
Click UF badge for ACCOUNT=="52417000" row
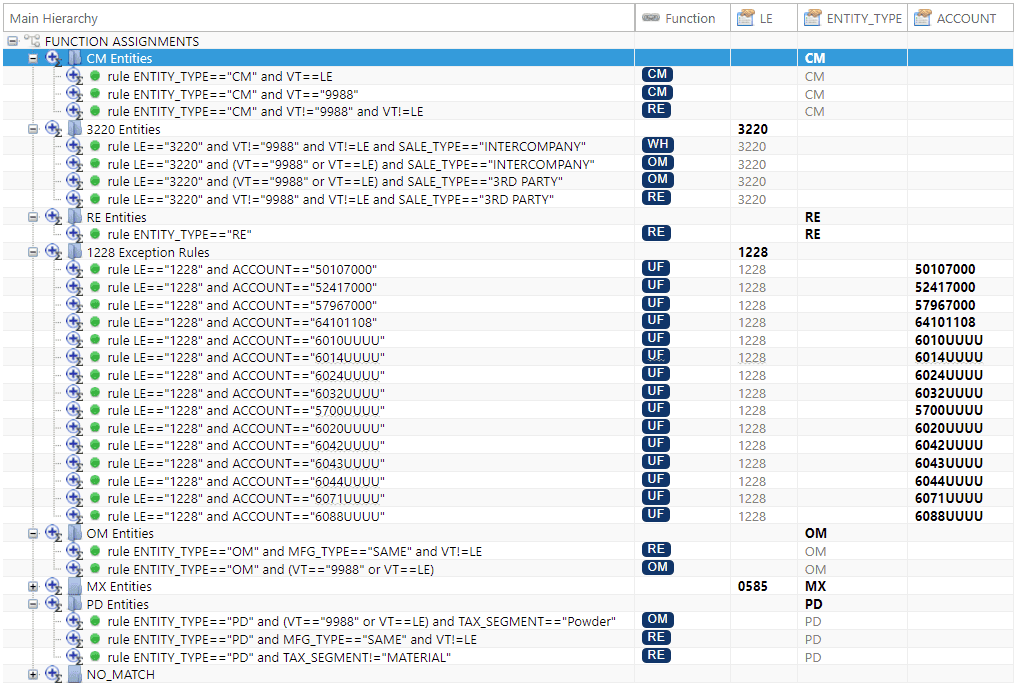656,285
